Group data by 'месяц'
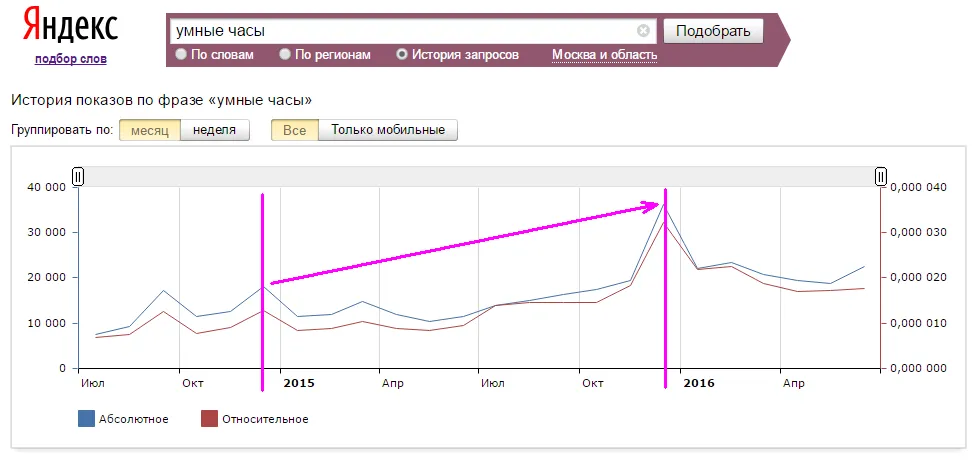This screenshot has height=464, width=979. click(x=150, y=130)
